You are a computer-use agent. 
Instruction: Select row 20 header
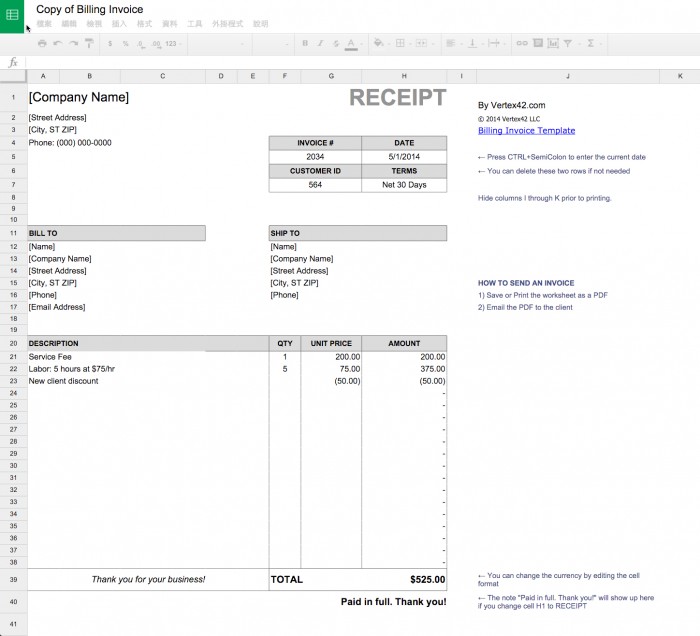coord(13,343)
